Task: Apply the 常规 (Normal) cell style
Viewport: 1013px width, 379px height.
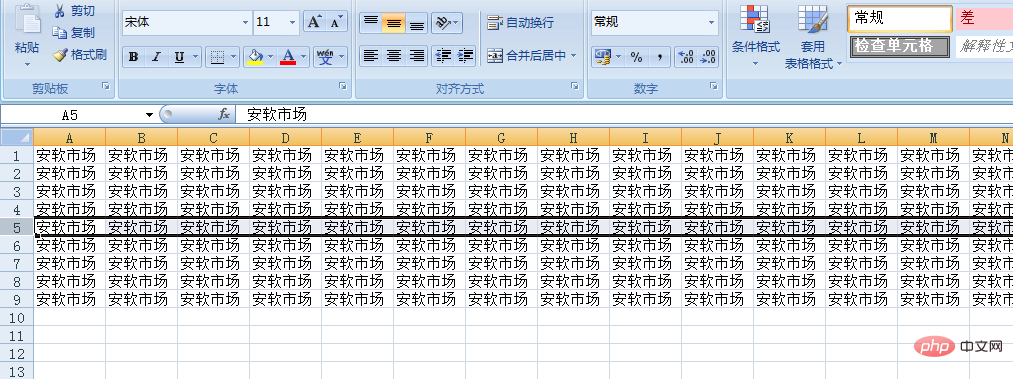Action: (899, 19)
